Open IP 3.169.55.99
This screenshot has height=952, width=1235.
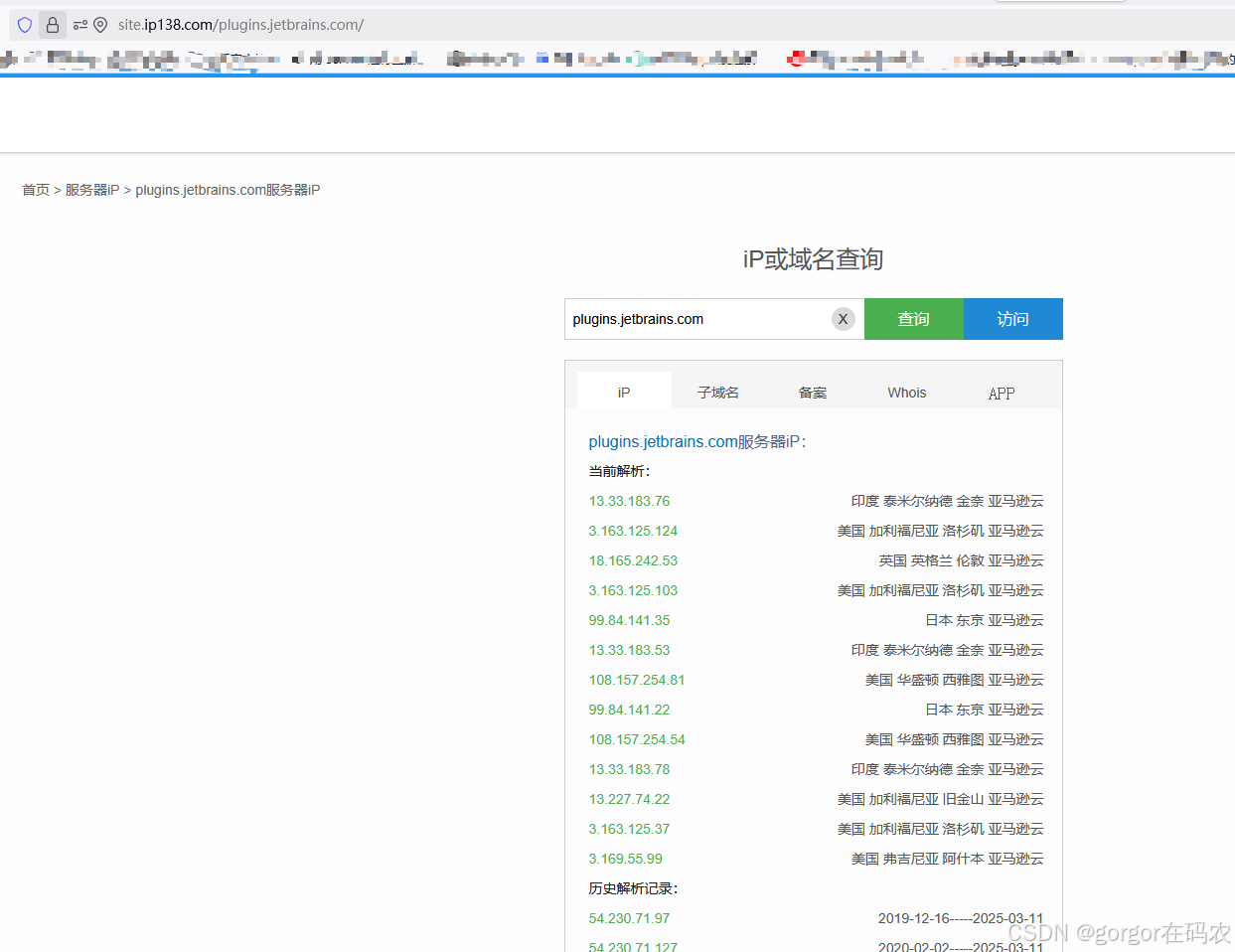coord(625,859)
